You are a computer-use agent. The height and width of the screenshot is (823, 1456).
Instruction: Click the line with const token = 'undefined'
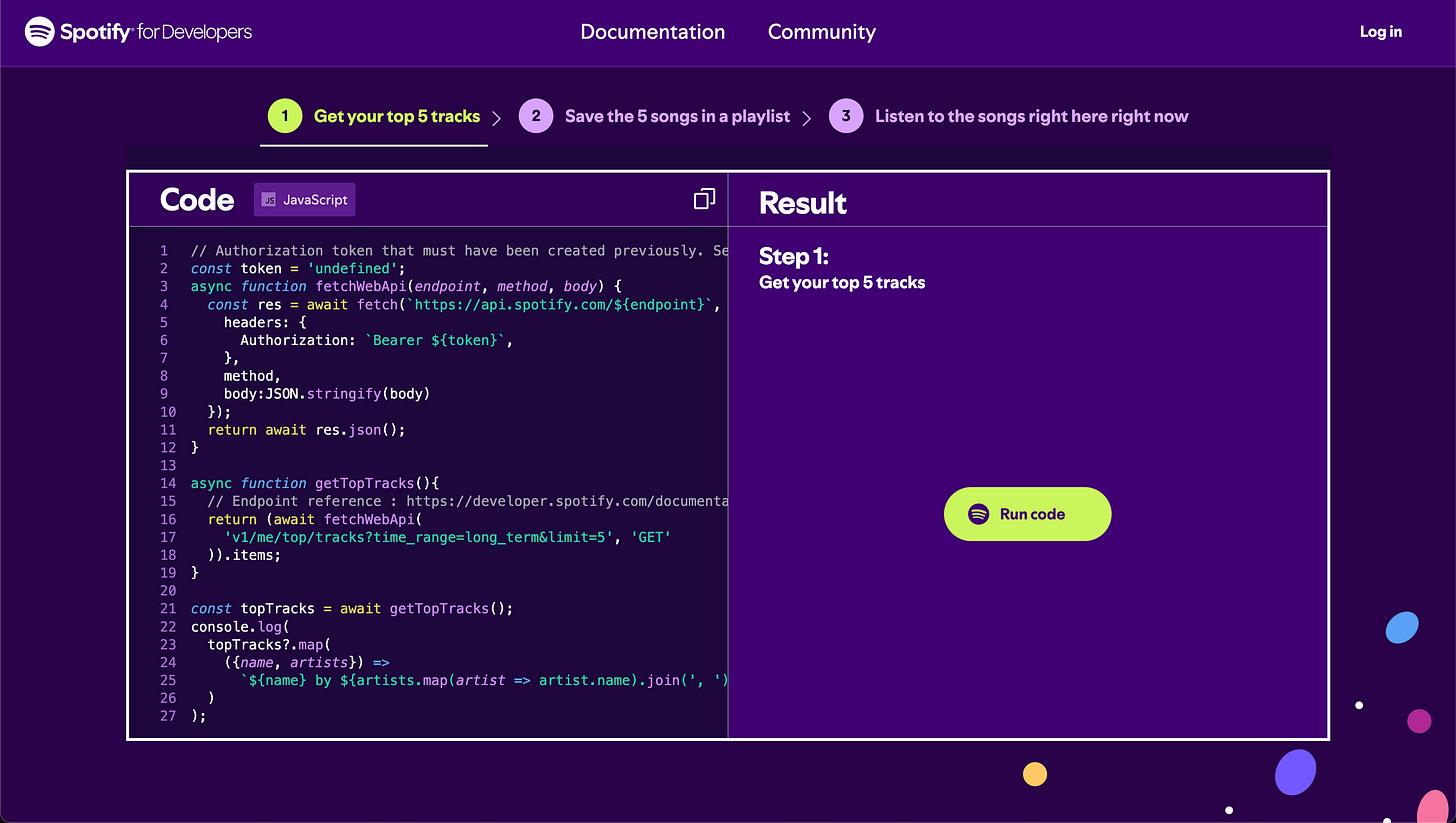pos(298,268)
